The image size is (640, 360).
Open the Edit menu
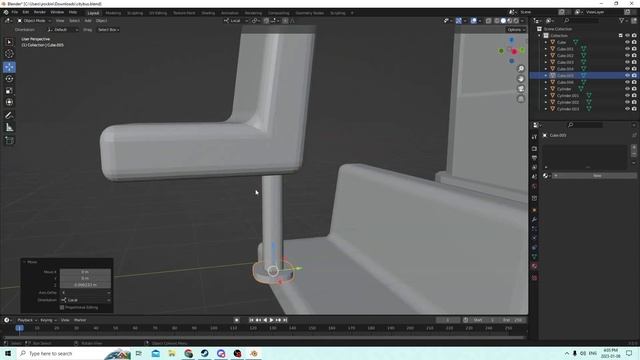pos(26,12)
